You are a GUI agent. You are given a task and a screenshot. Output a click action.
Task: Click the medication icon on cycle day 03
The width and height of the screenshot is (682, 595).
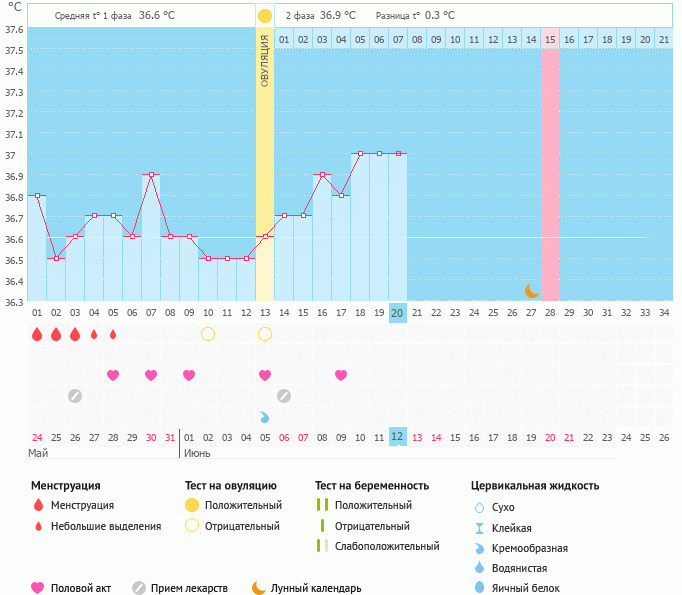tap(75, 396)
